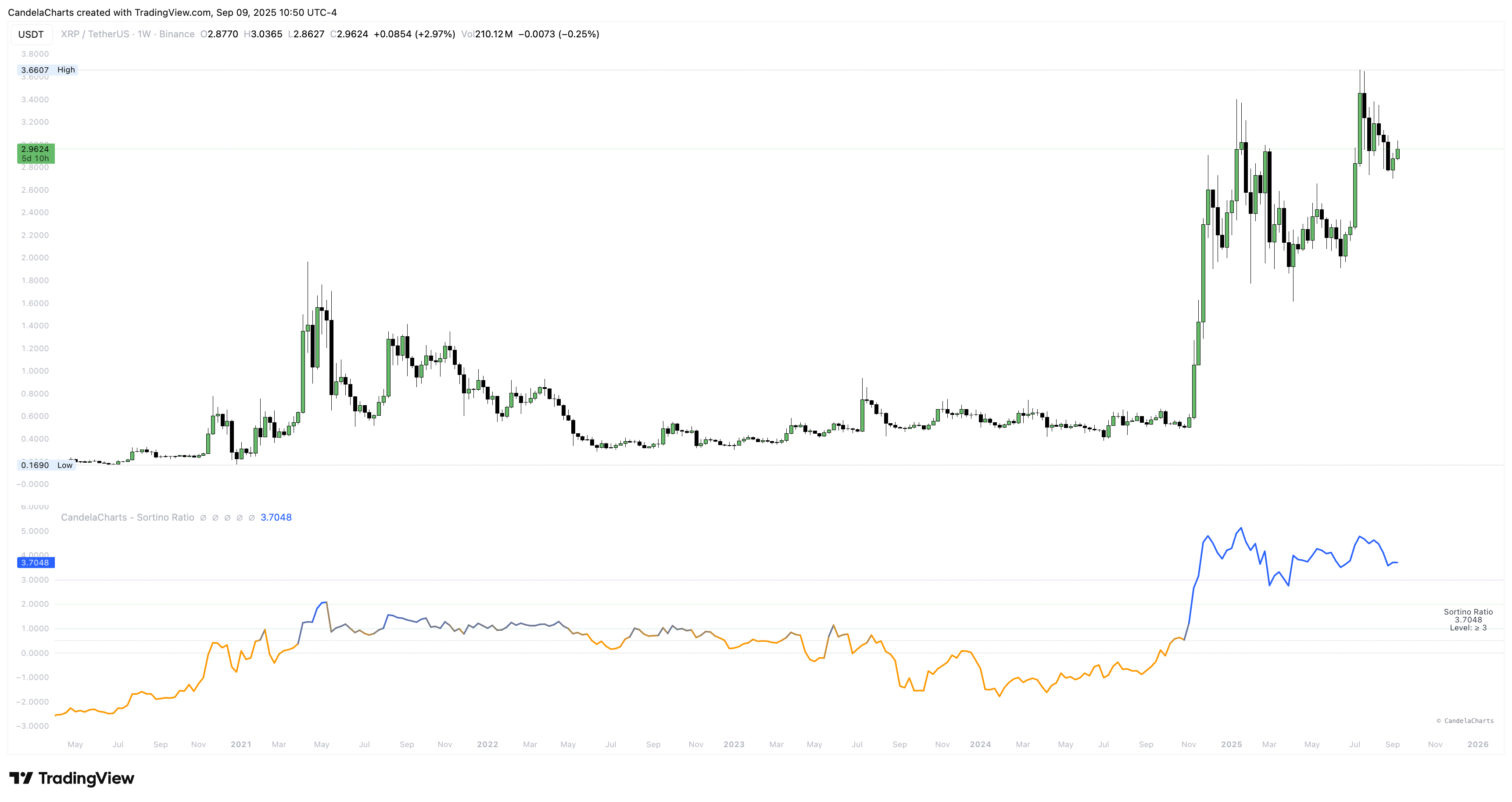Click the 2025 label on the time axis
The height and width of the screenshot is (802, 1512).
point(1231,744)
